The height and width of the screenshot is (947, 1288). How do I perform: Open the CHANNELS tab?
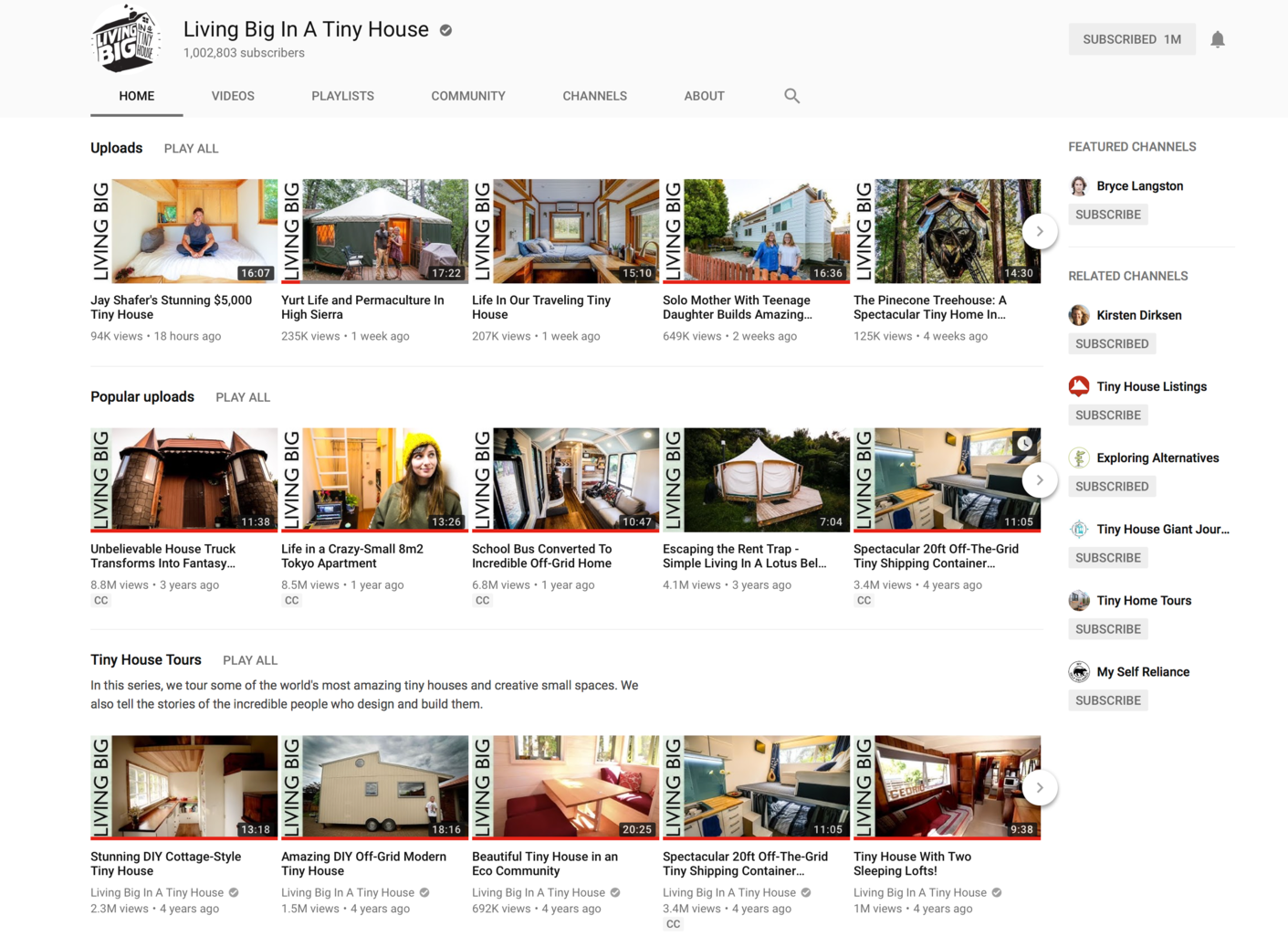[x=594, y=96]
